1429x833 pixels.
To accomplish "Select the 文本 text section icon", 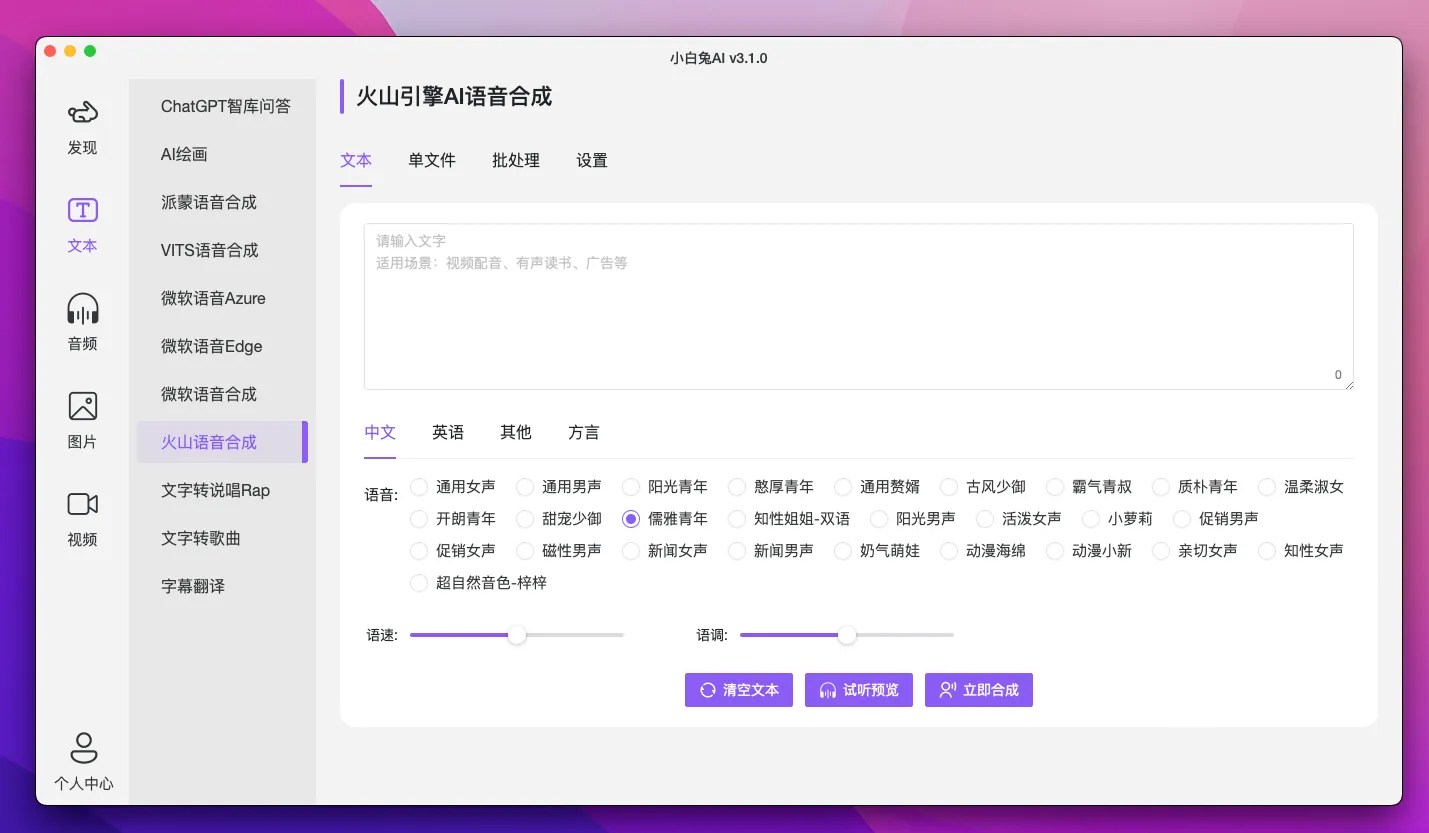I will tap(82, 210).
